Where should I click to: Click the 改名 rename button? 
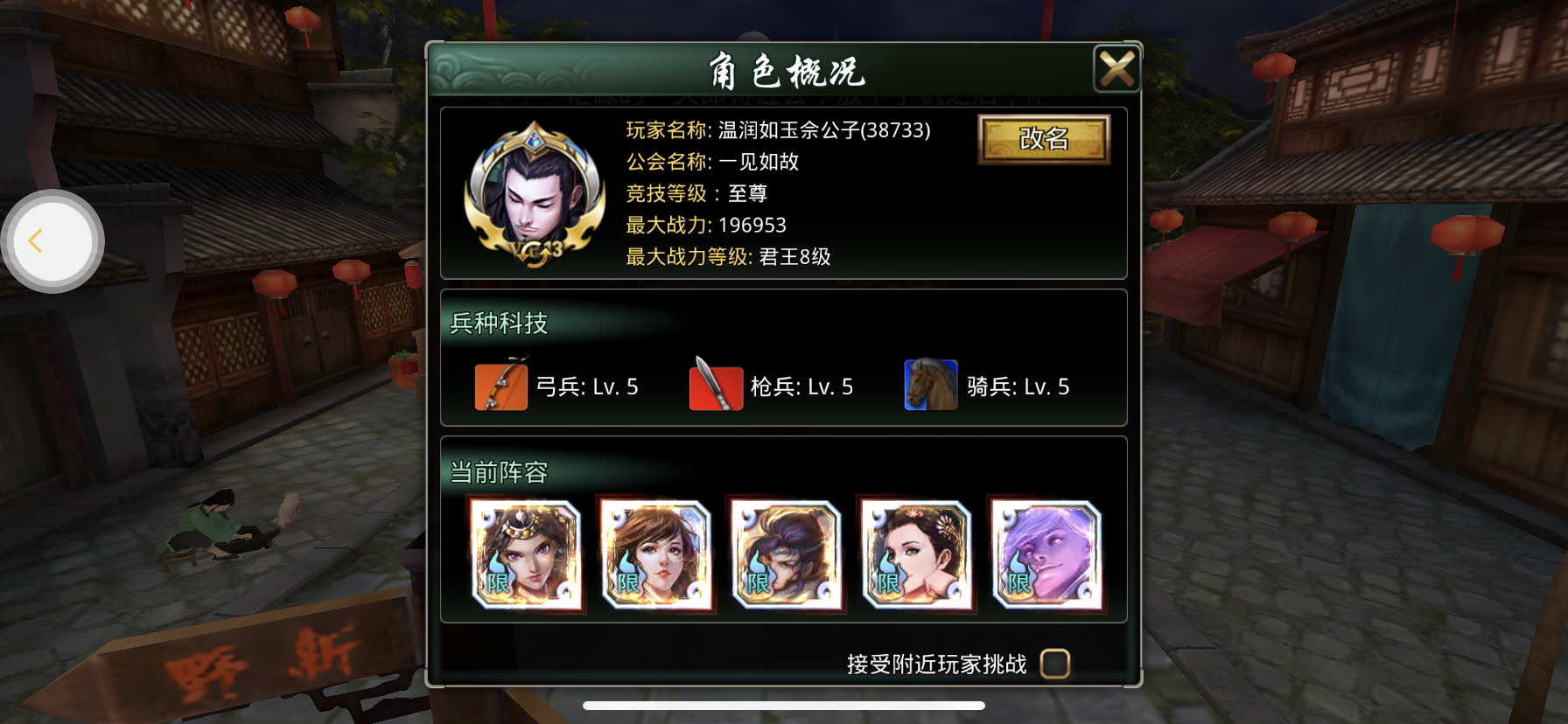click(1044, 139)
